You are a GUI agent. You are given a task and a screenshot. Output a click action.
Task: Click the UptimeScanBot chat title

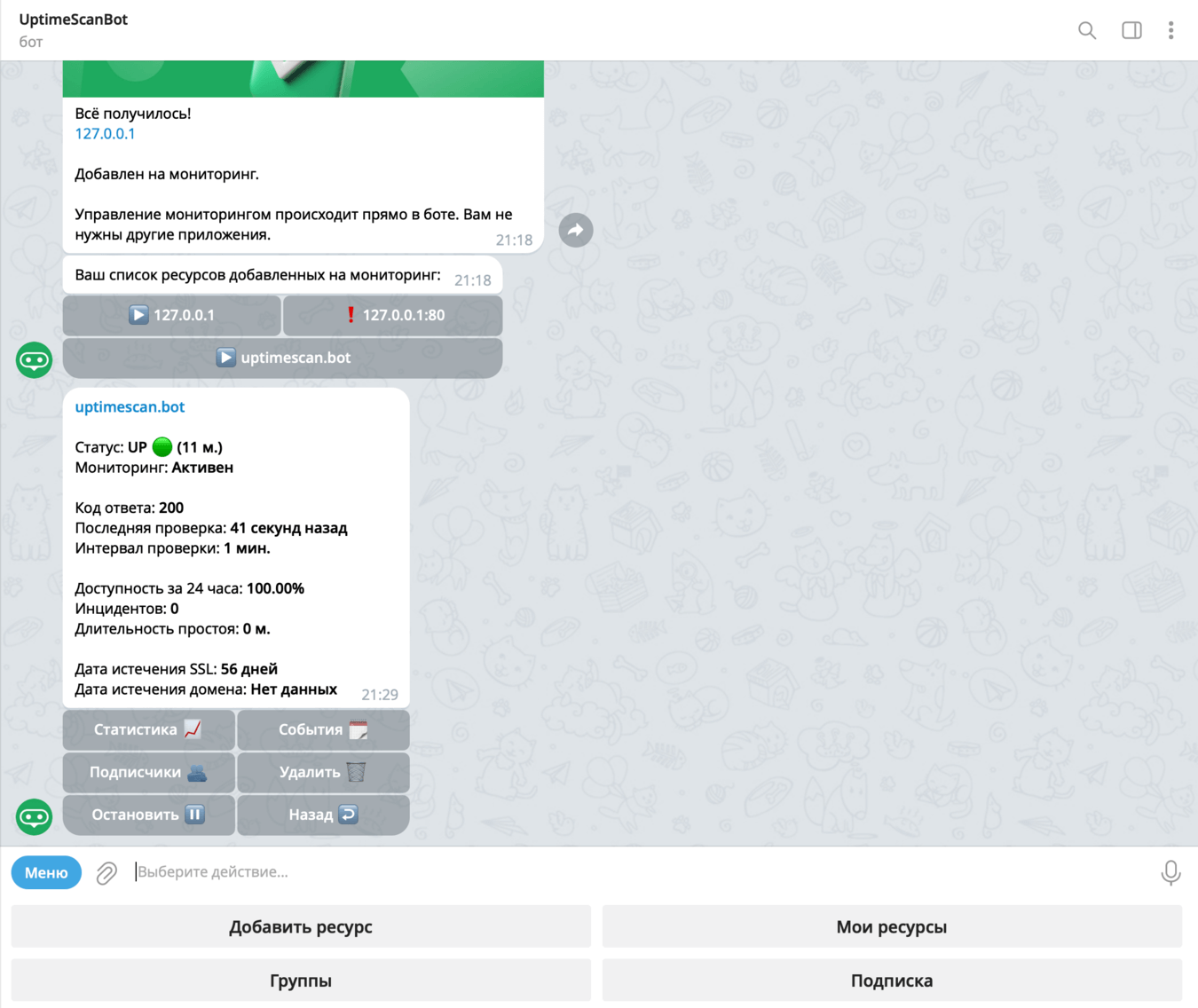tap(74, 20)
